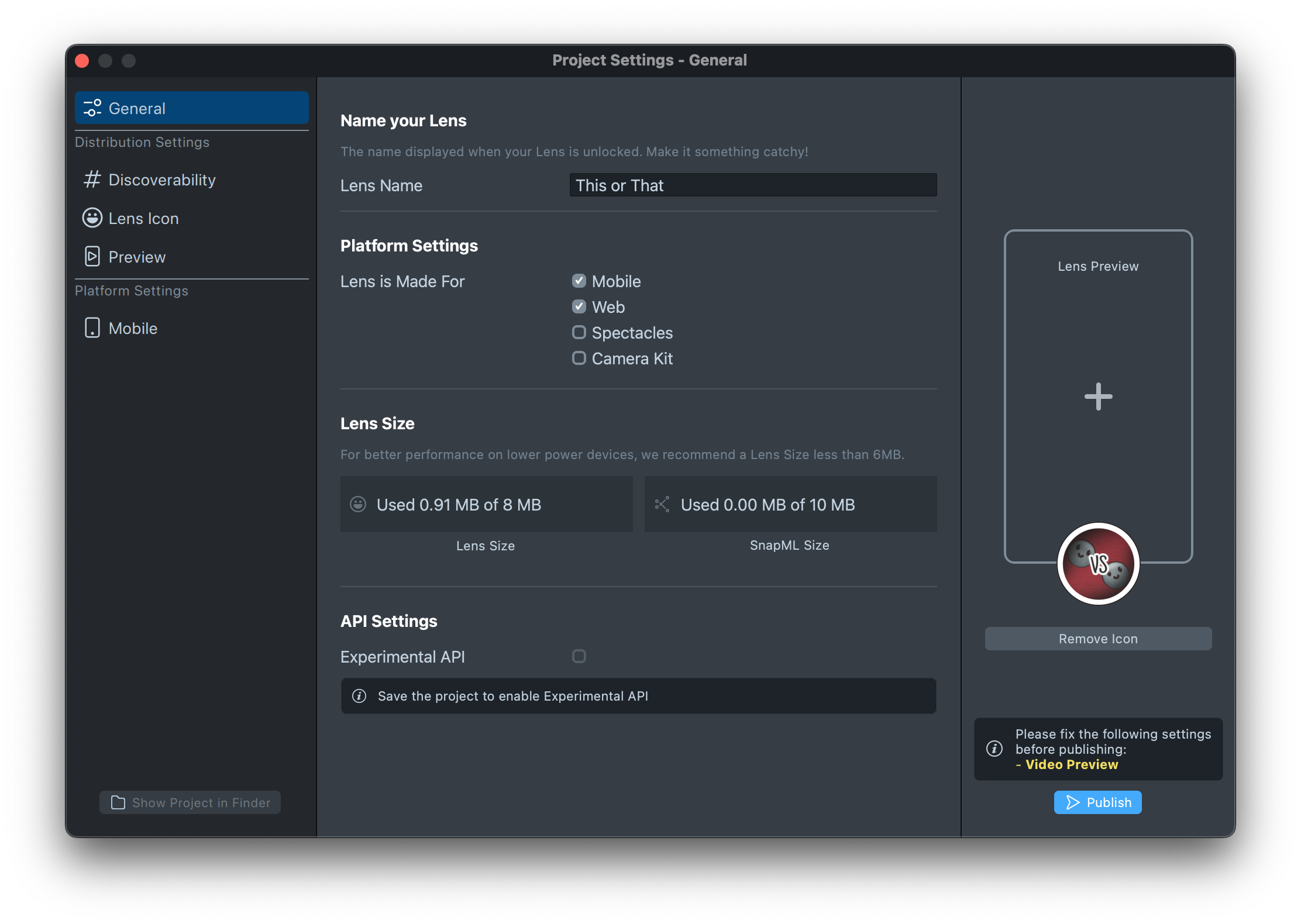Click the Discoverability hashtag icon
Viewport: 1301px width, 924px height.
click(92, 180)
